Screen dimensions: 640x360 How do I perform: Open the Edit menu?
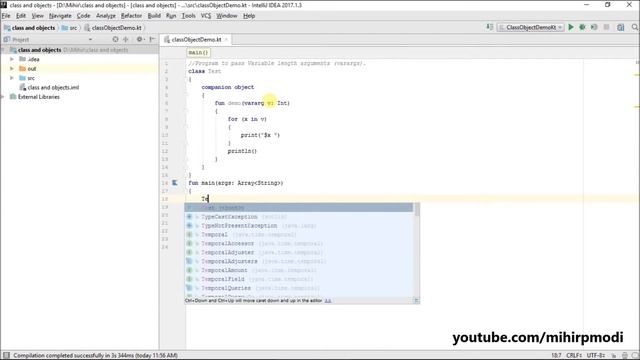click(x=21, y=16)
